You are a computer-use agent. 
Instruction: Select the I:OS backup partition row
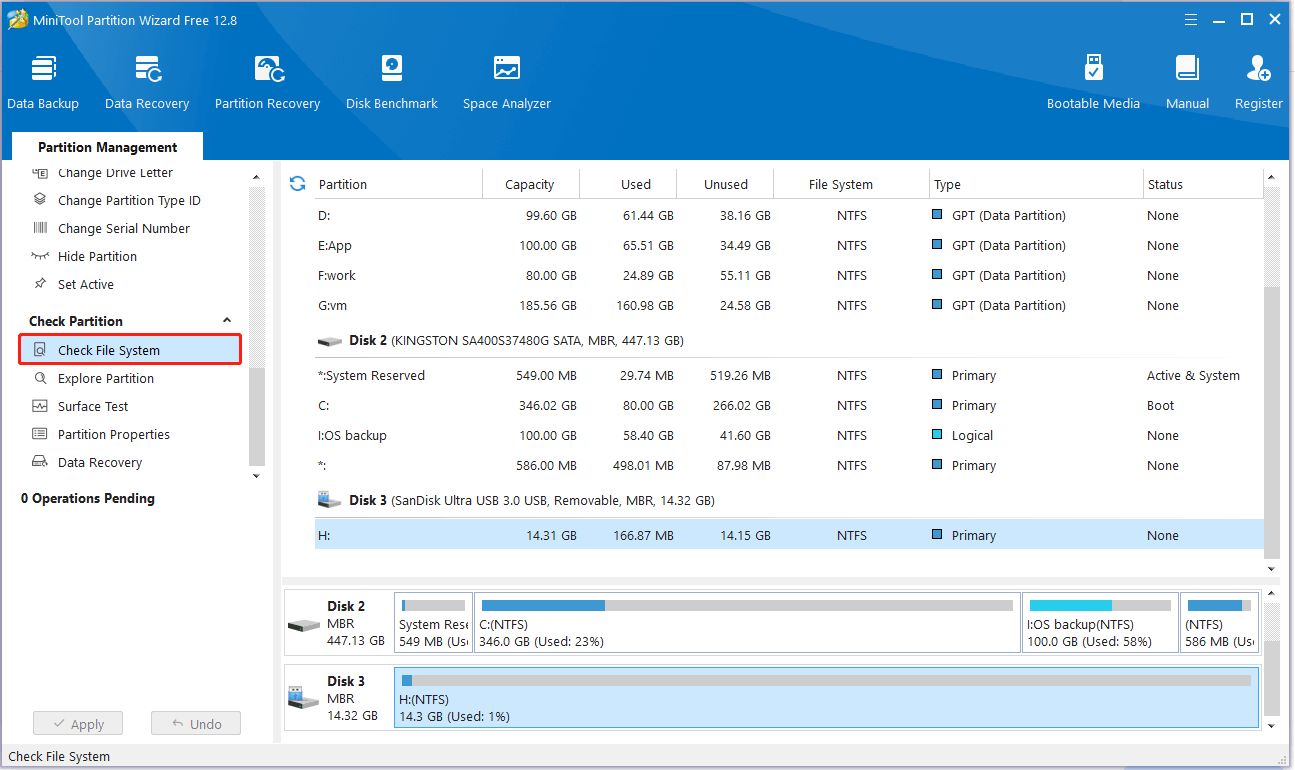(x=790, y=435)
